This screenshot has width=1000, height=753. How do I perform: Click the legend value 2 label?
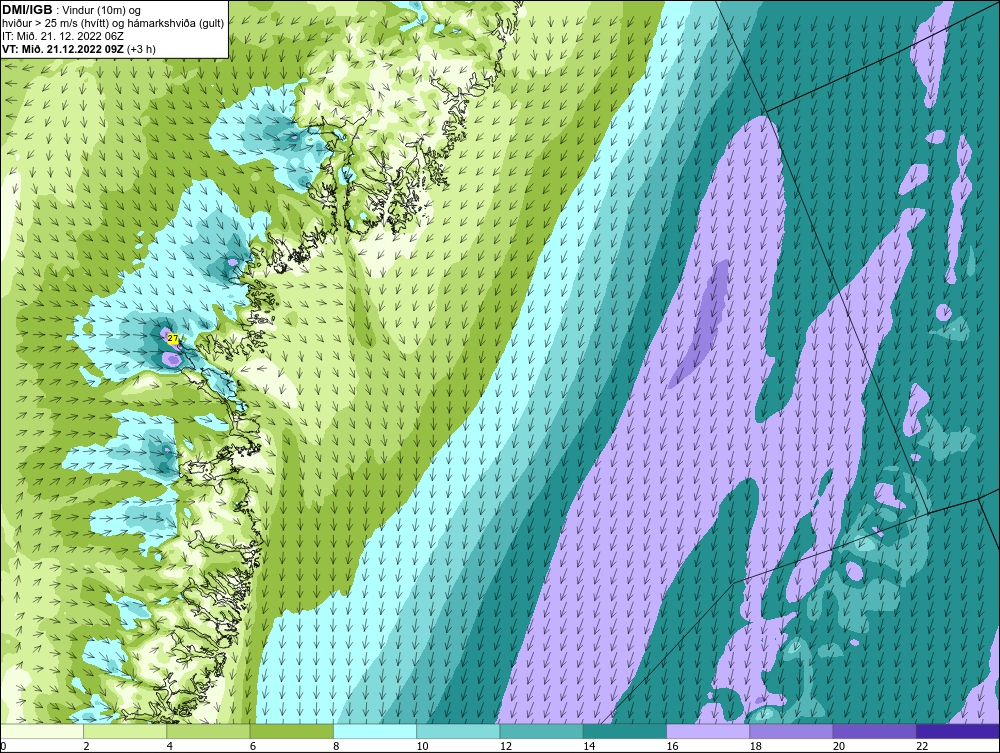tap(87, 746)
